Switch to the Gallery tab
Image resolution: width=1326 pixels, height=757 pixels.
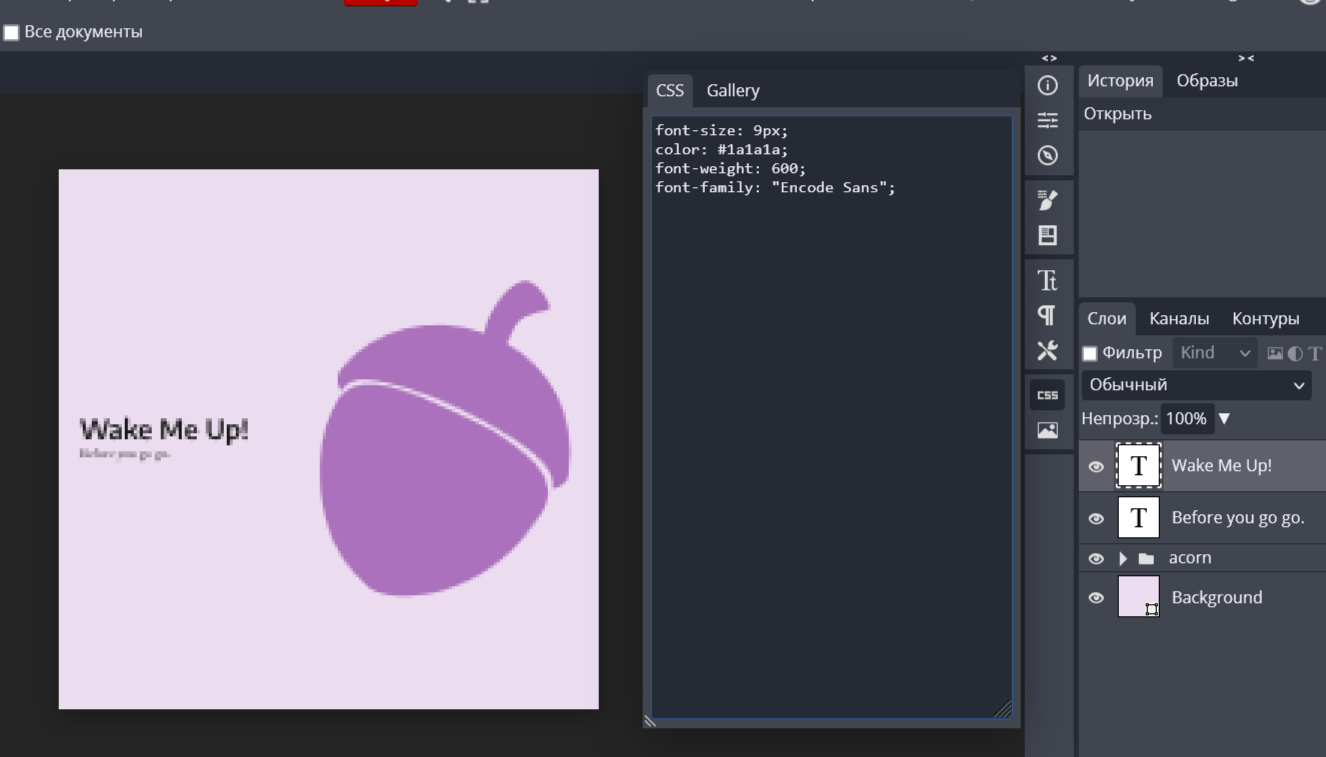tap(732, 90)
